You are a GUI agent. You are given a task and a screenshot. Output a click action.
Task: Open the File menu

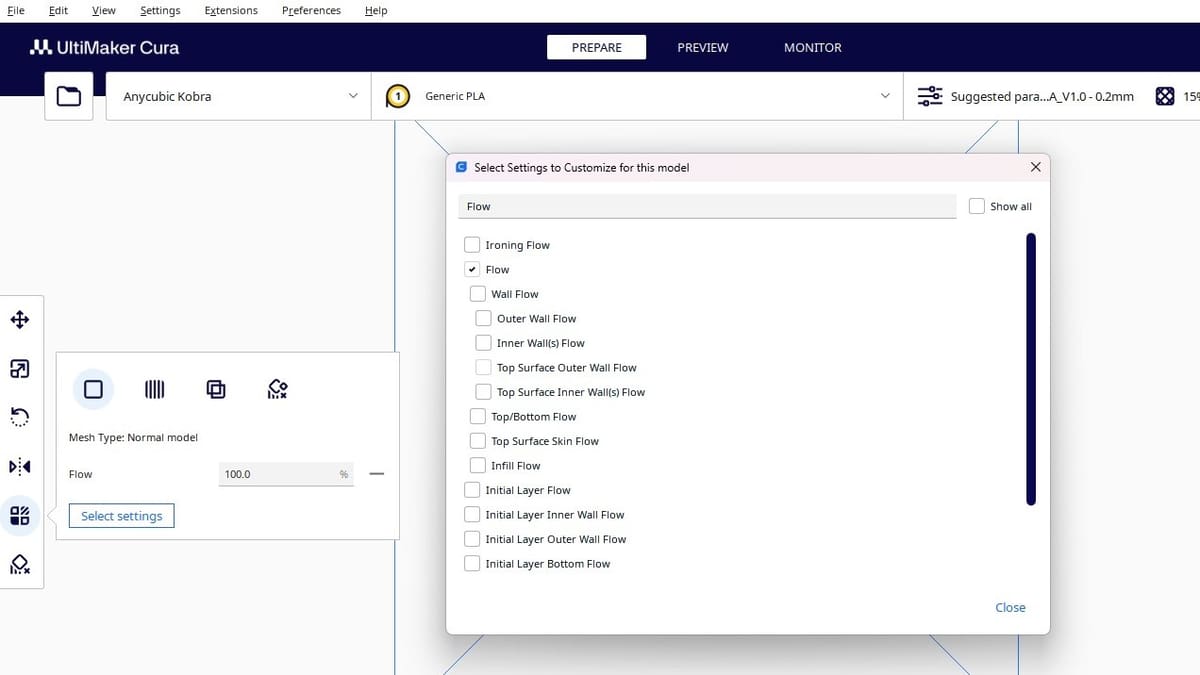click(16, 10)
